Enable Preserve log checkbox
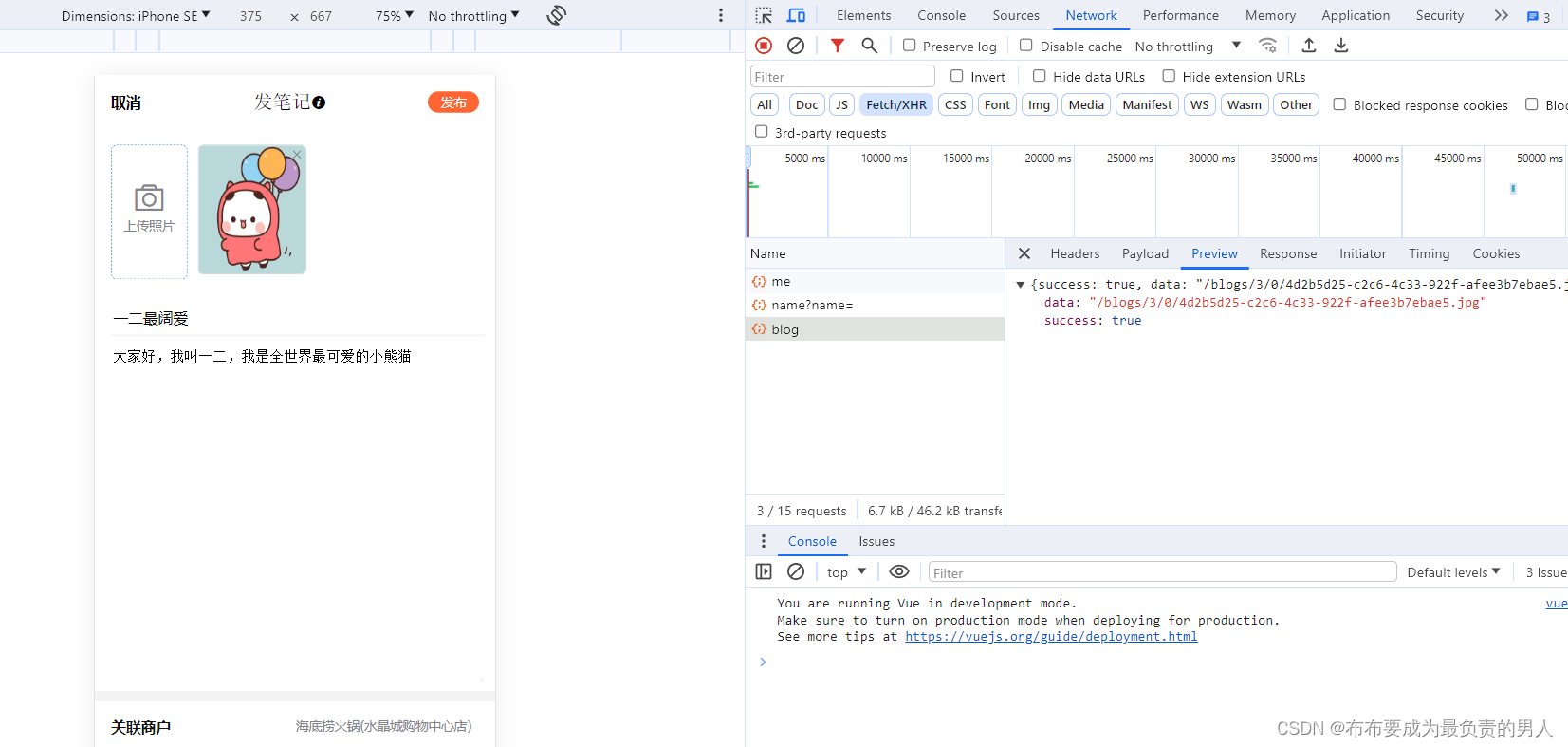1568x747 pixels. (909, 45)
